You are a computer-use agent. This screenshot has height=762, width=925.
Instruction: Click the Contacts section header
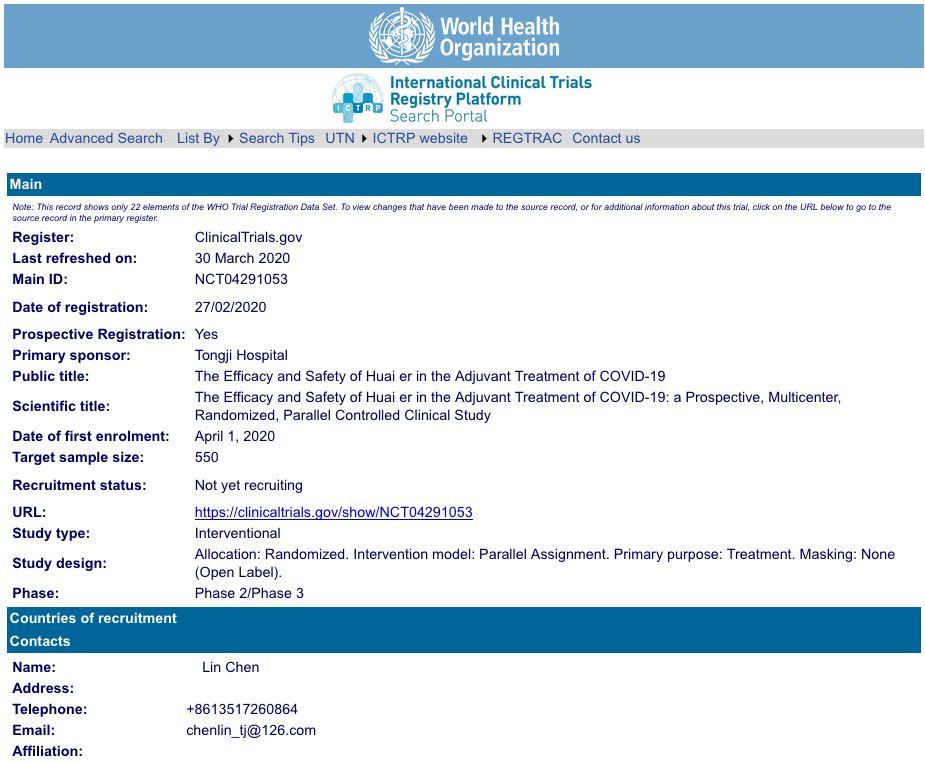point(464,641)
